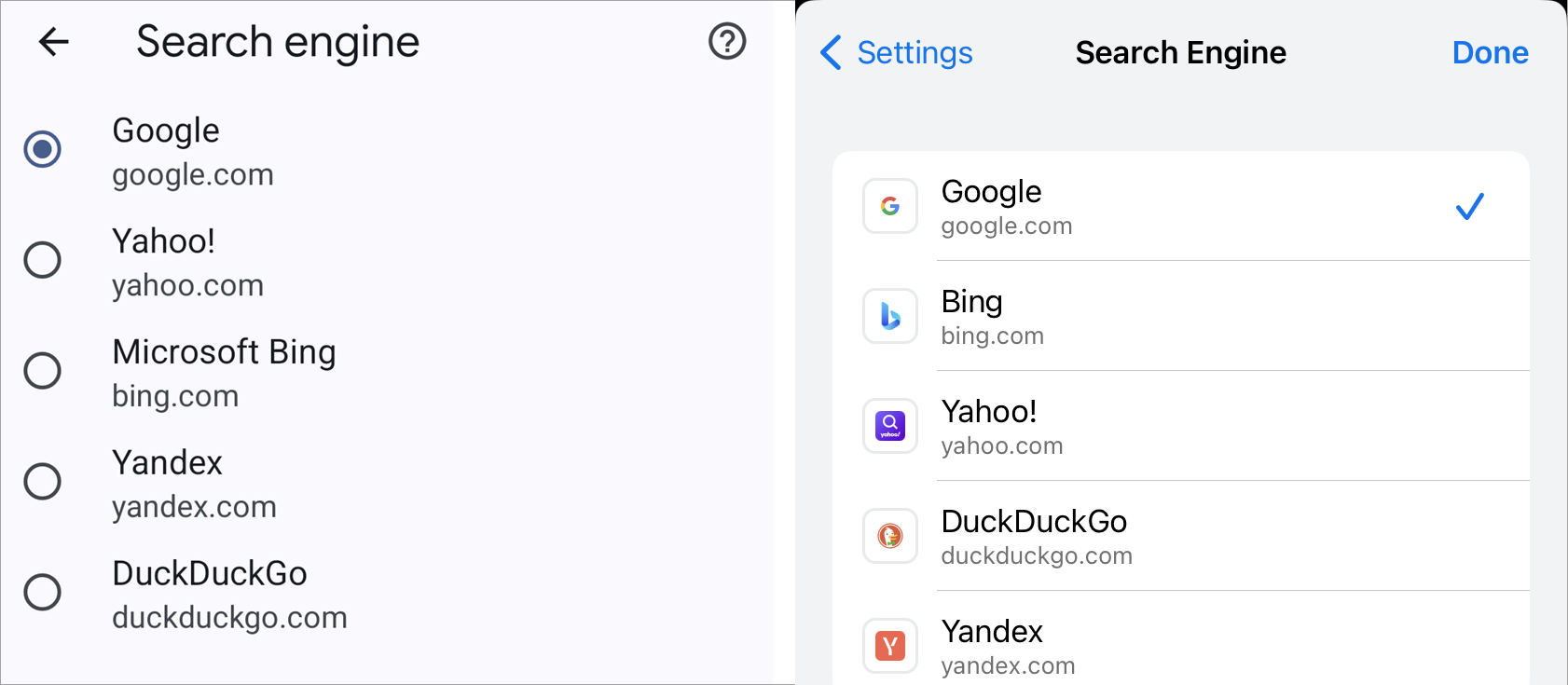Select the Yandex radio button
Screen dimensions: 1568x685
point(42,482)
